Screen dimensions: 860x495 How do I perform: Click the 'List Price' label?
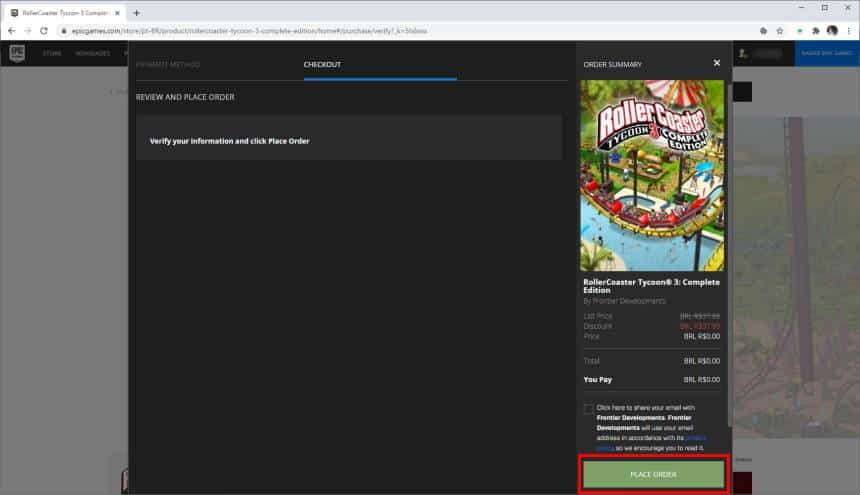click(598, 316)
